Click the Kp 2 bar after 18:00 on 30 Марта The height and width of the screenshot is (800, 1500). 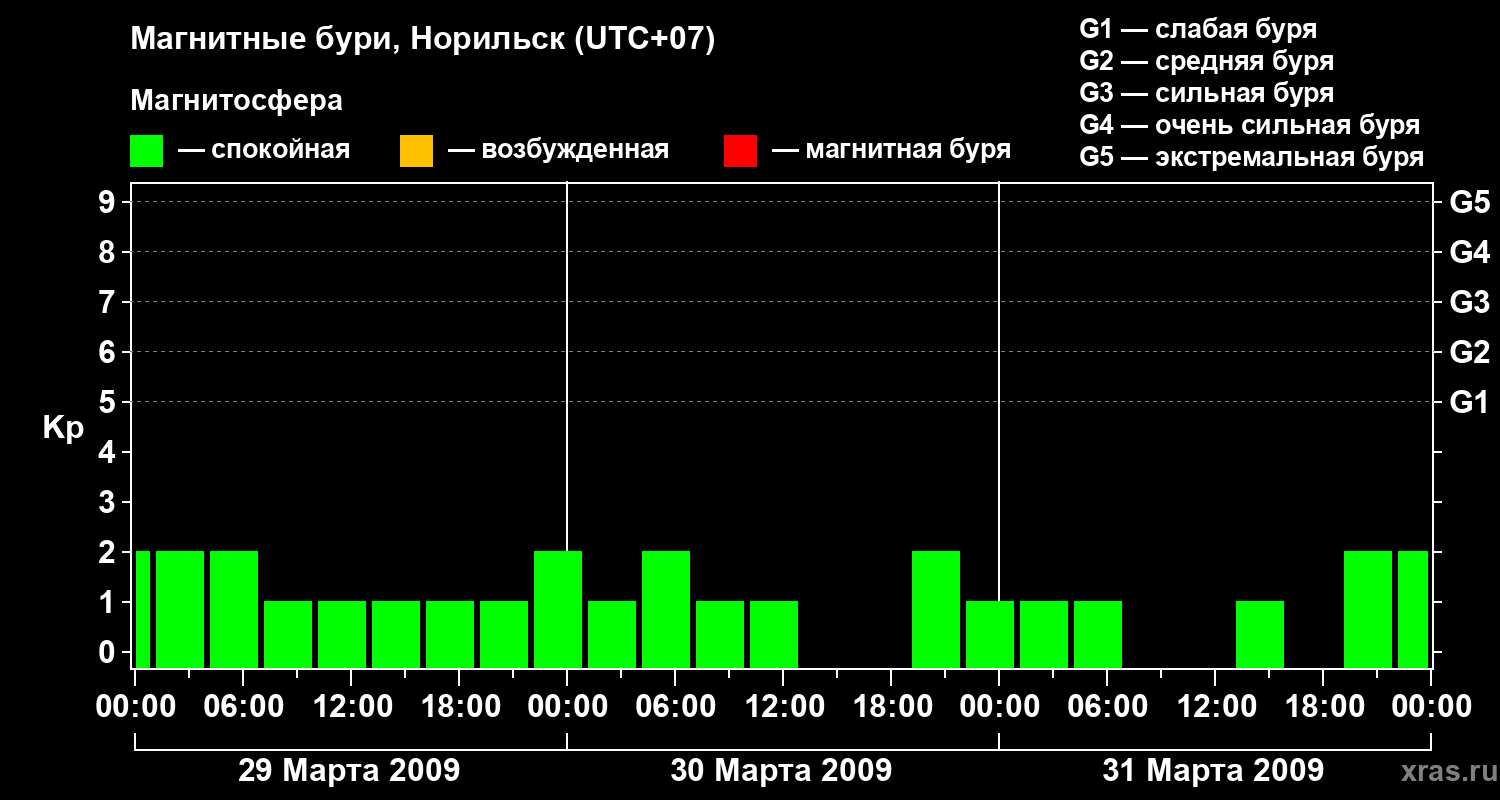(x=936, y=609)
